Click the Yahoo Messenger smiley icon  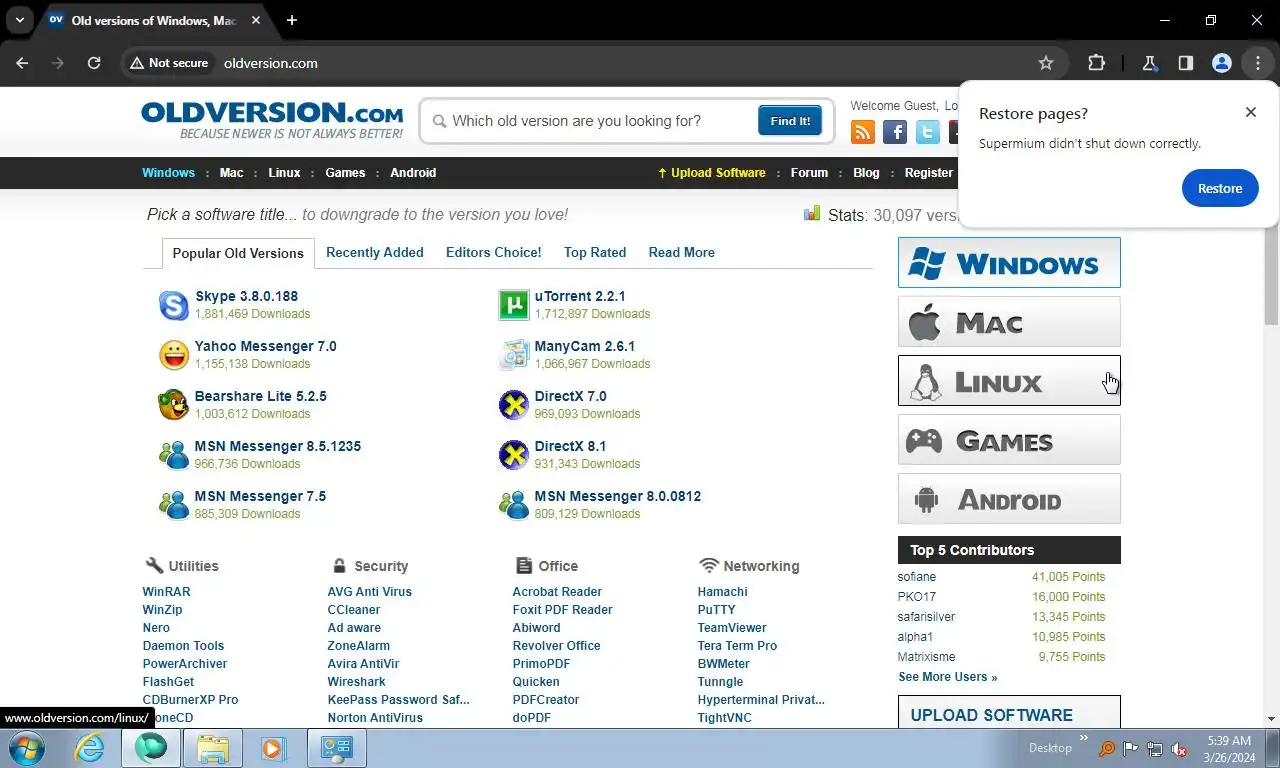(174, 355)
